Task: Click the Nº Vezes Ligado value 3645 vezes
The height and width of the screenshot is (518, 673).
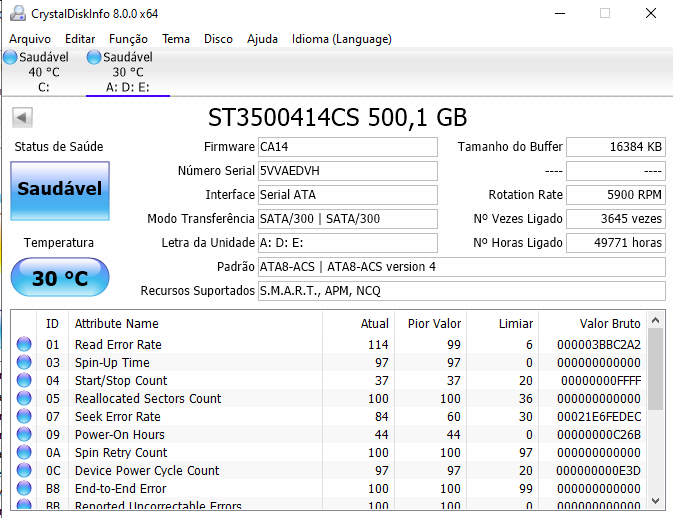Action: tap(616, 219)
